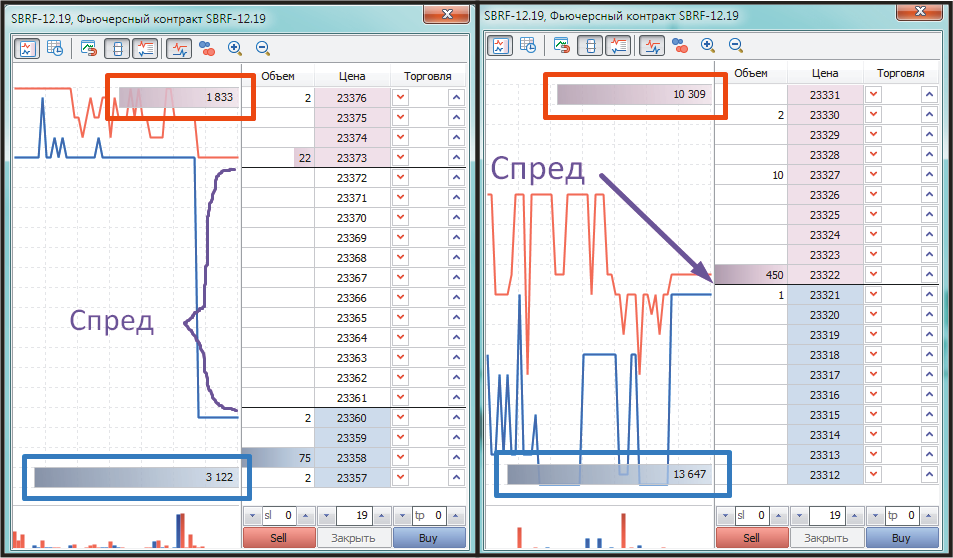Zoom out with magnifier minus in right window
The height and width of the screenshot is (558, 953).
point(735,45)
